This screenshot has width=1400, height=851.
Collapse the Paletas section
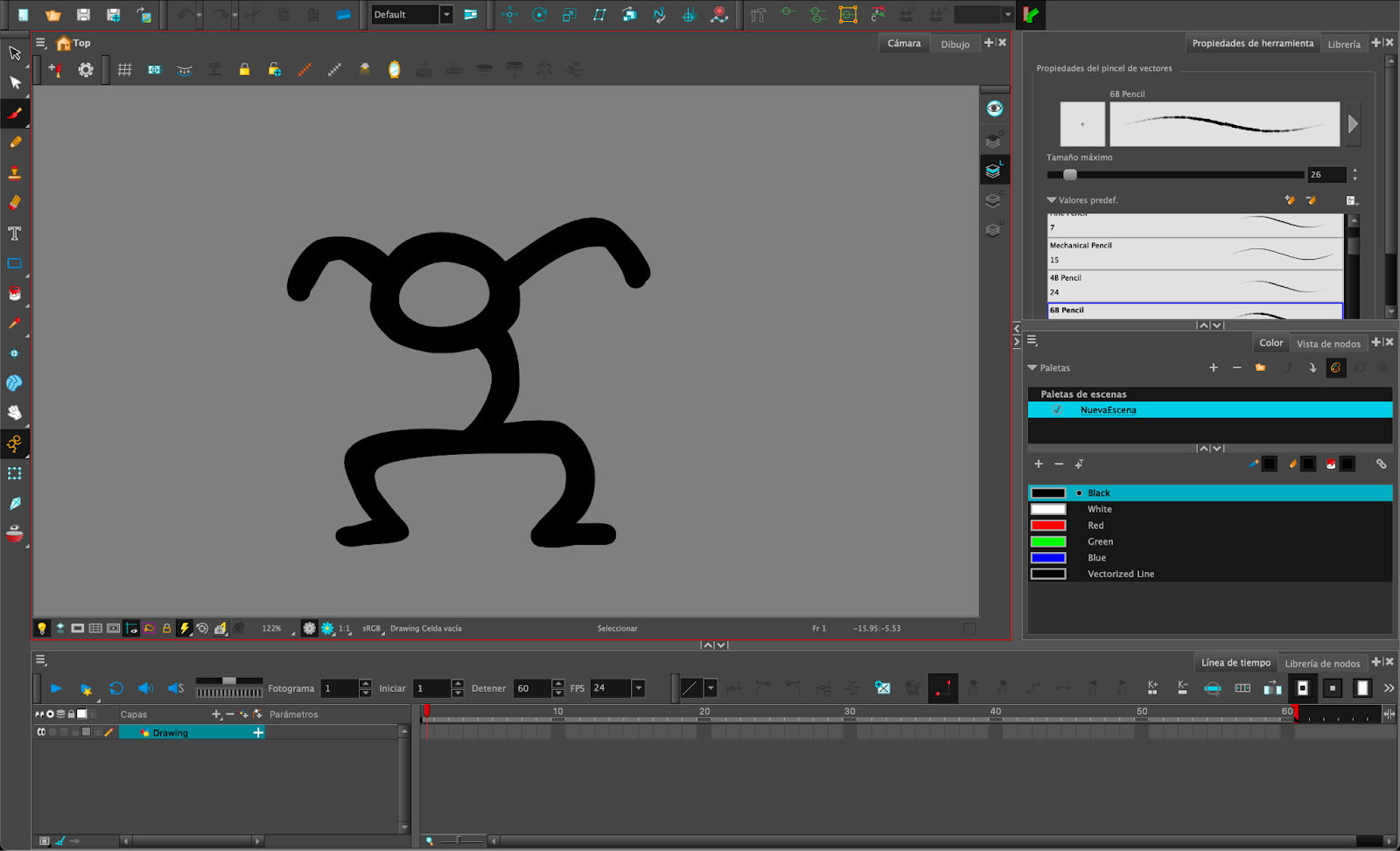tap(1032, 368)
